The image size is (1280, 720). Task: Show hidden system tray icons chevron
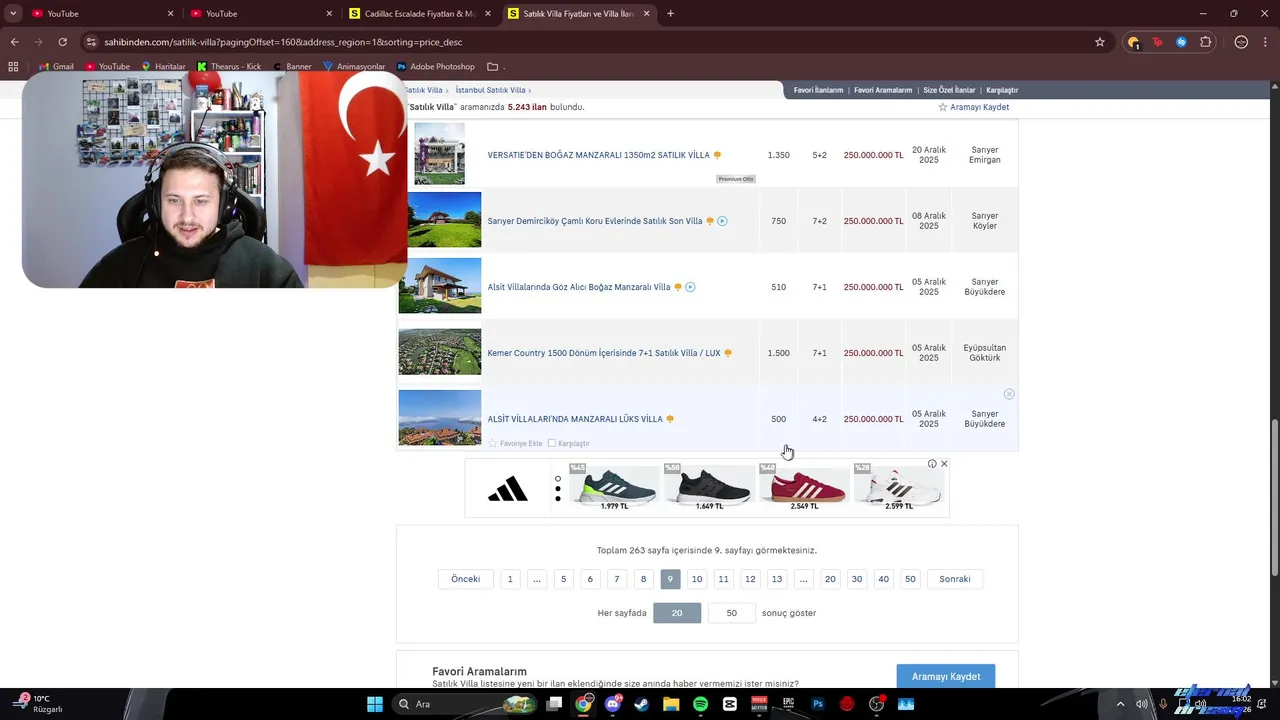click(x=1122, y=704)
